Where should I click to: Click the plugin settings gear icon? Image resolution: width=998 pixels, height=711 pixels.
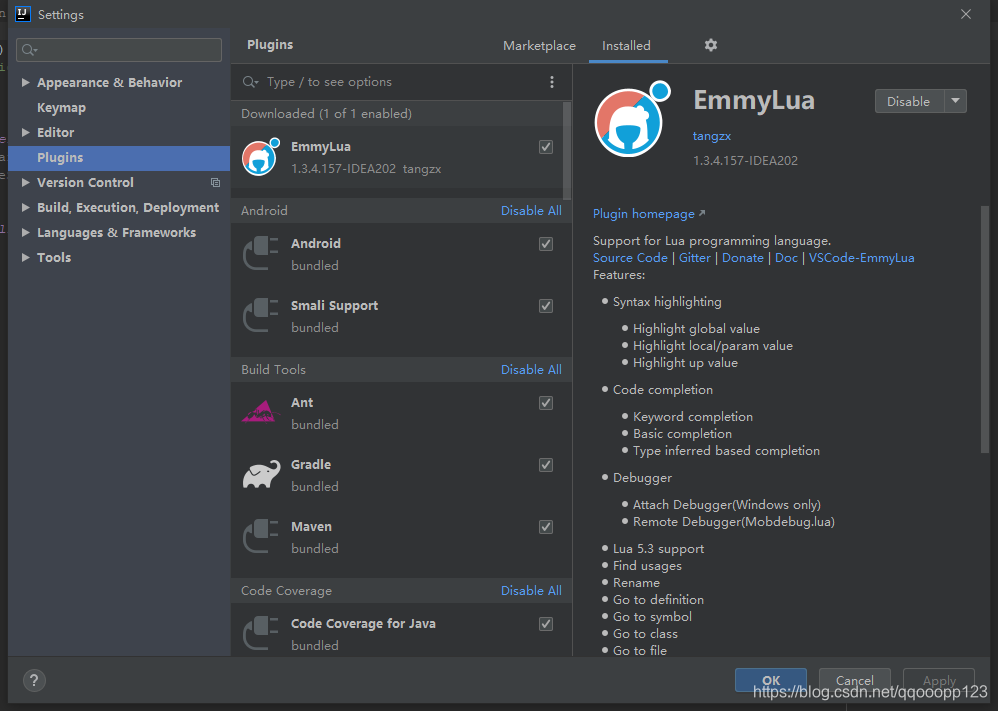click(710, 45)
